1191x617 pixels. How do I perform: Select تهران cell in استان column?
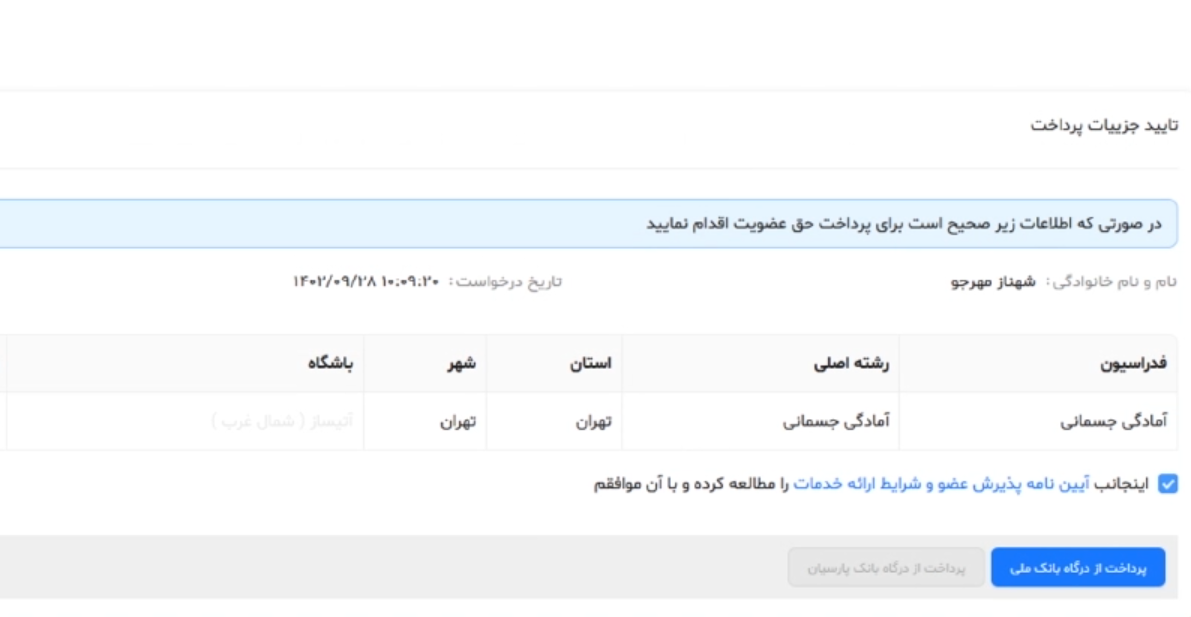(x=592, y=422)
